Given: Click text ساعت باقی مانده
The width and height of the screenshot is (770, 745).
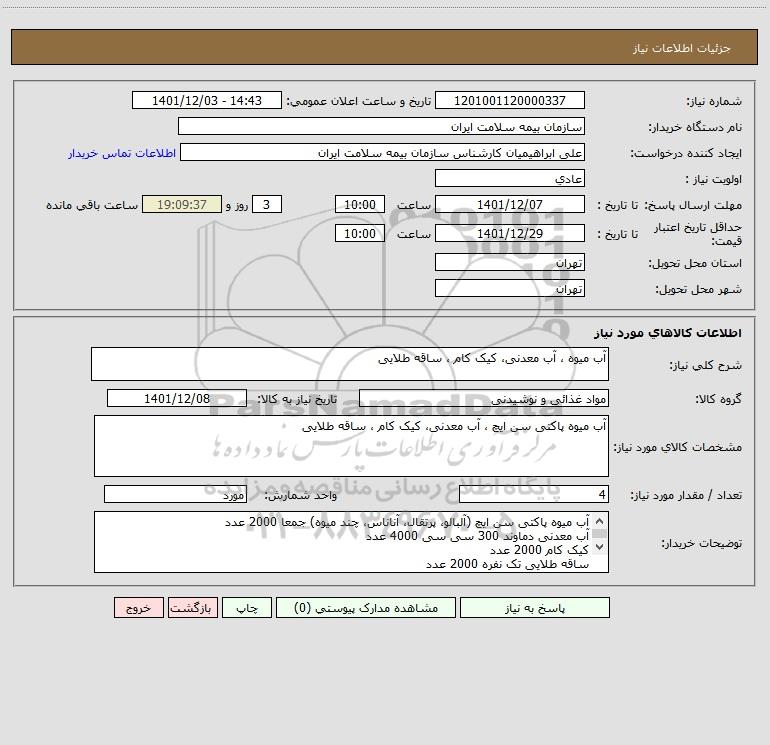Looking at the screenshot, I should [92, 205].
